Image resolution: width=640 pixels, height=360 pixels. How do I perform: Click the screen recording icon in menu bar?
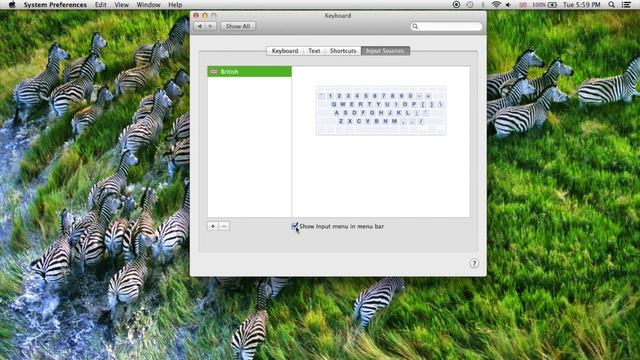click(x=456, y=5)
